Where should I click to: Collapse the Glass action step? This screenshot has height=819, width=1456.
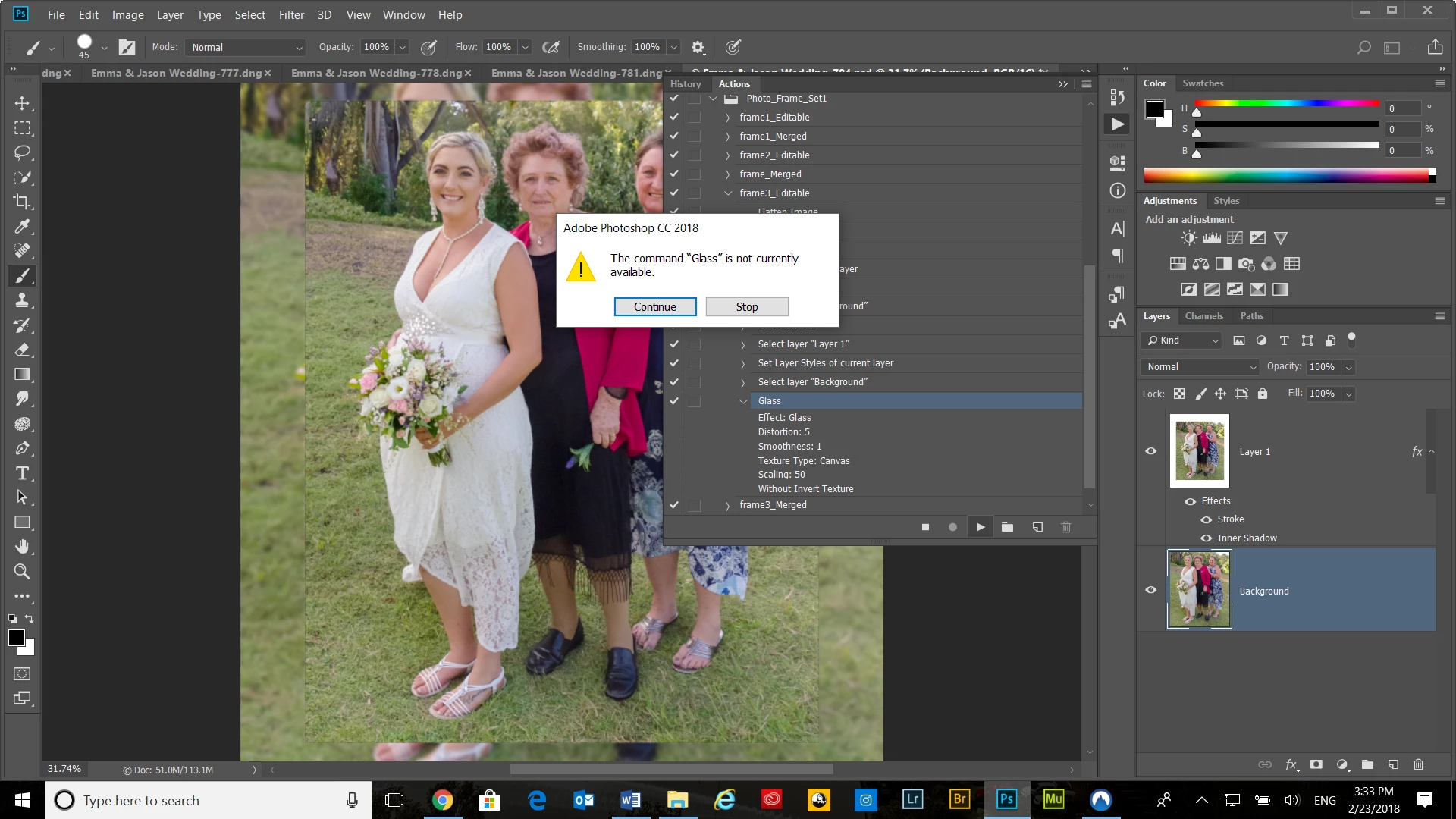tap(743, 401)
